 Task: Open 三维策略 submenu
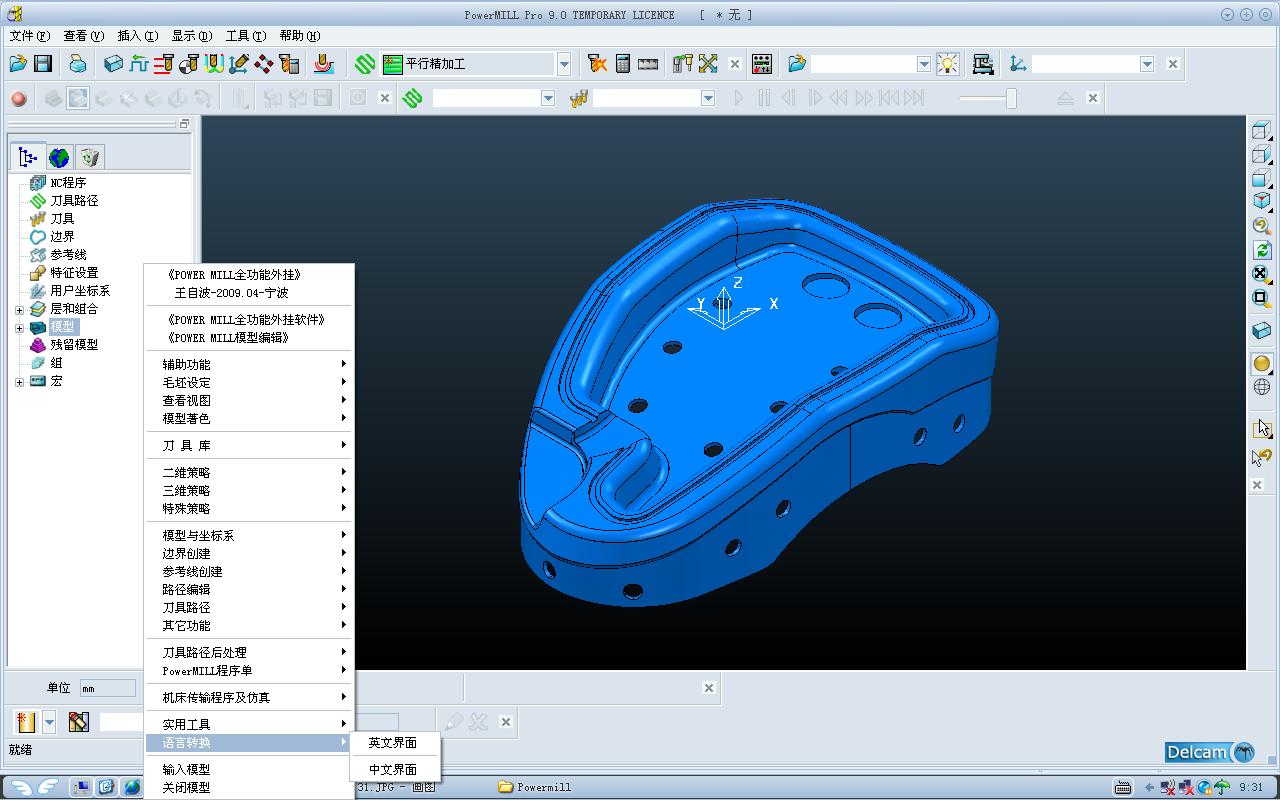250,491
